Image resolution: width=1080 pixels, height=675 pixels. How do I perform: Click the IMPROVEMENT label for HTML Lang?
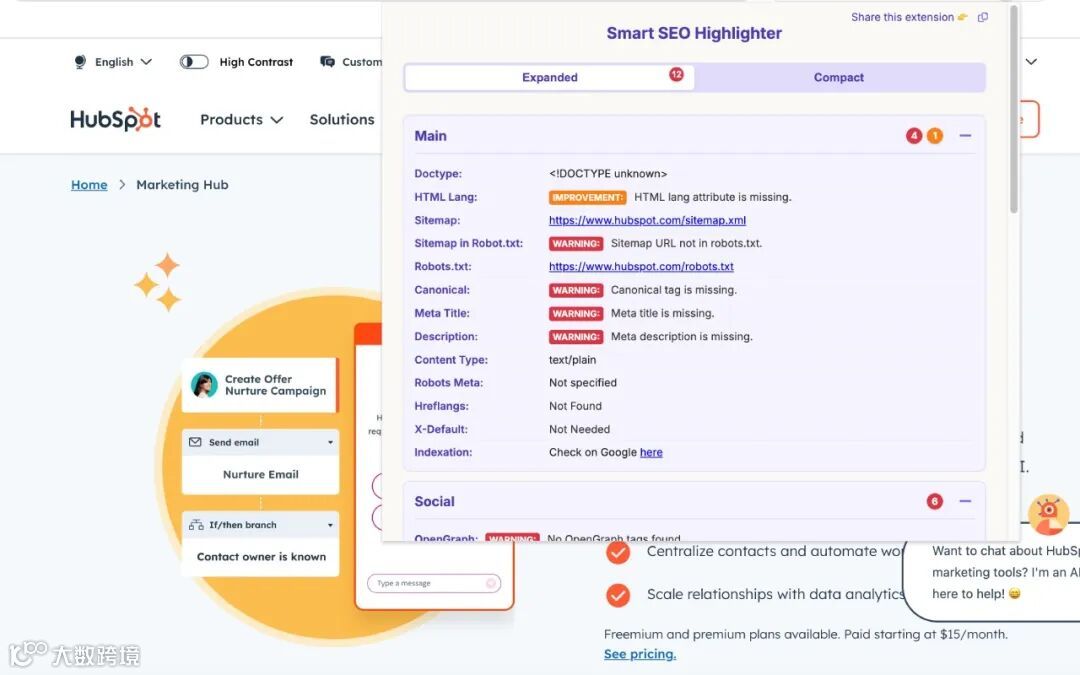pyautogui.click(x=588, y=197)
